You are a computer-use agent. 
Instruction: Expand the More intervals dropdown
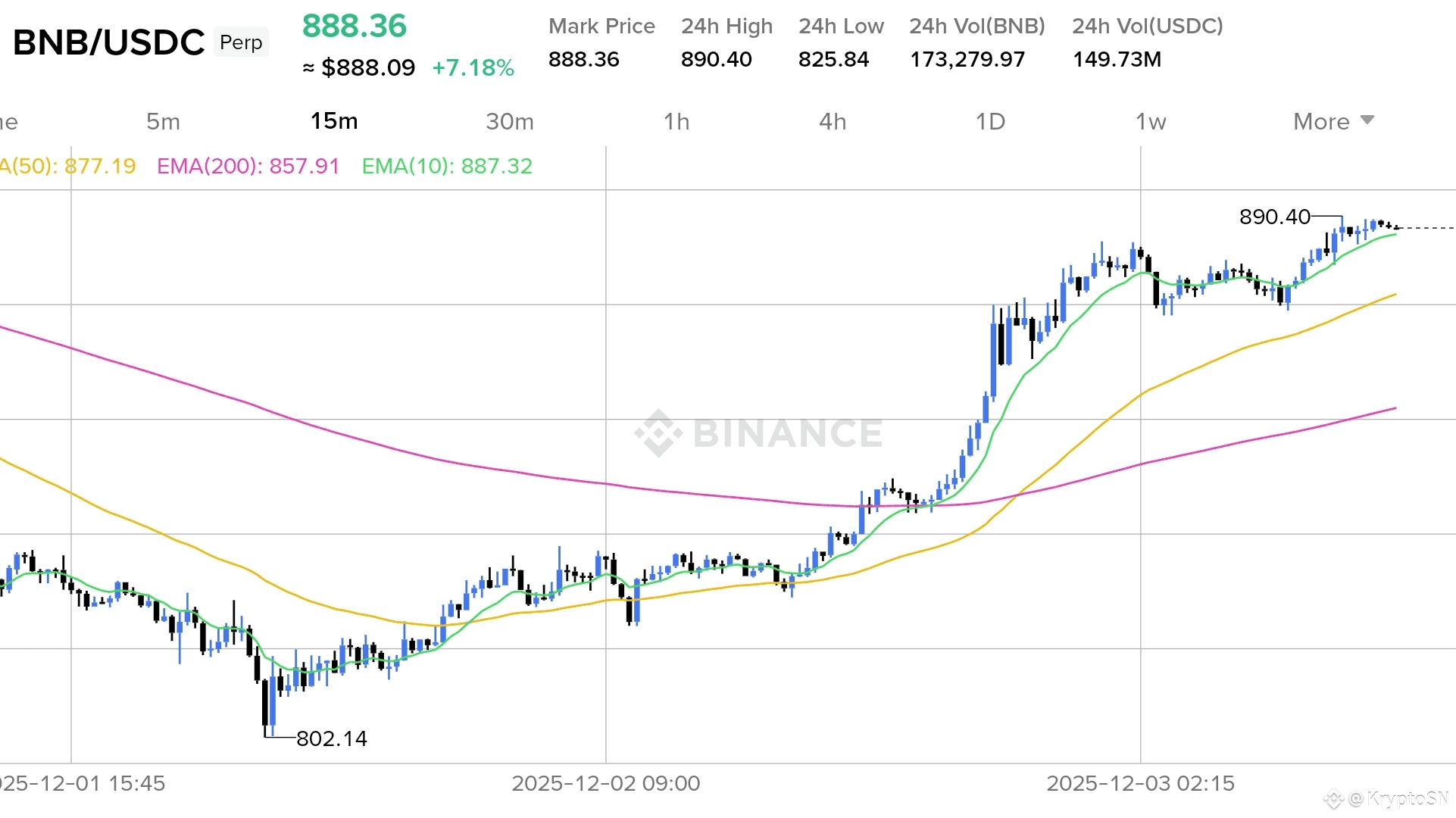click(x=1321, y=121)
